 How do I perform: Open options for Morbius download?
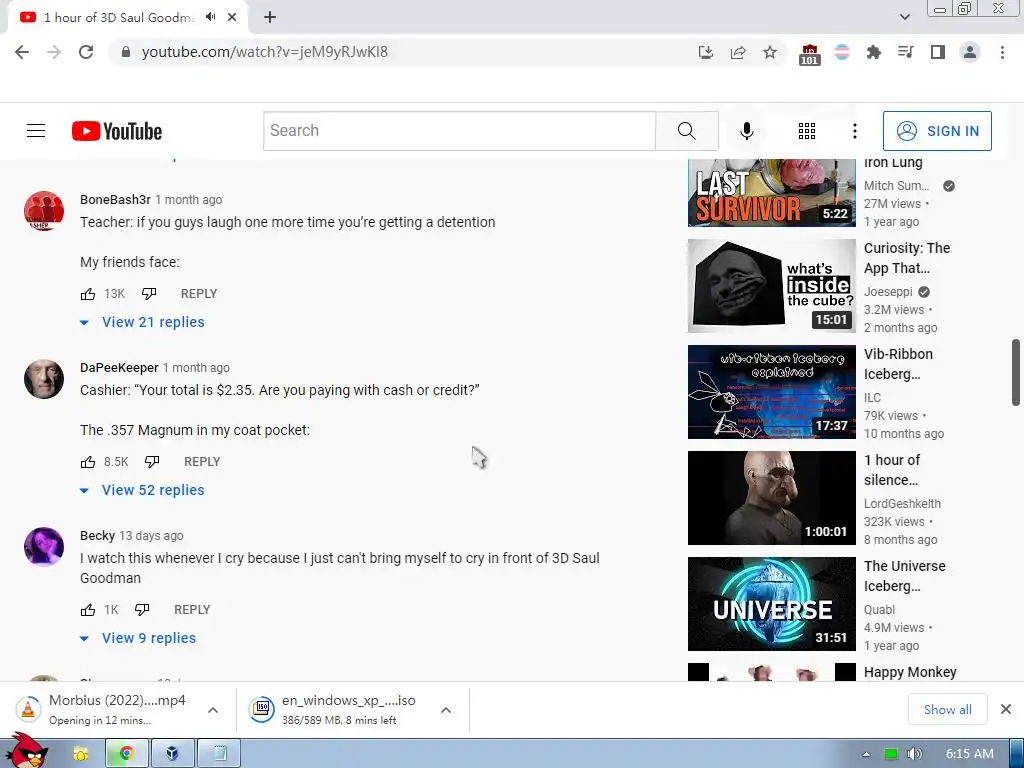[x=213, y=710]
